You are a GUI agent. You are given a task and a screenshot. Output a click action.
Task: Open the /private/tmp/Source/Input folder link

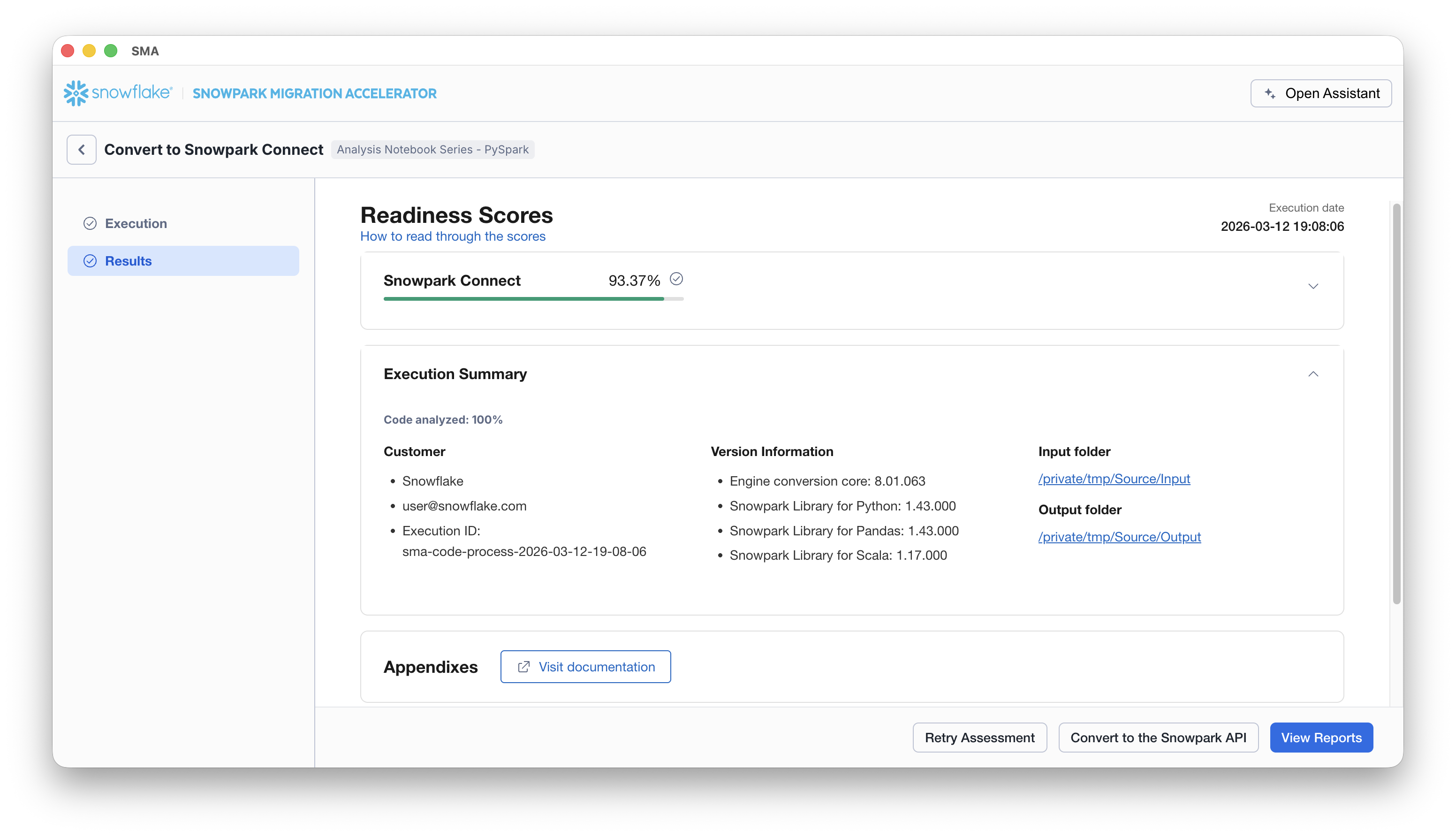click(1114, 479)
